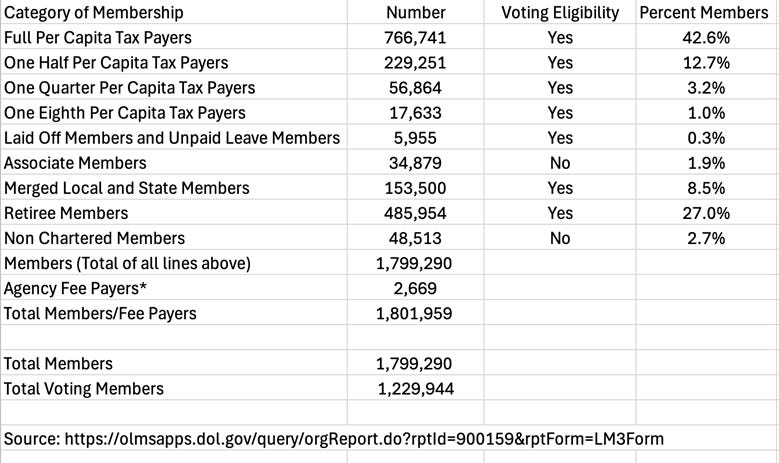Click the olmsapps.dol.gov source URL

[x=364, y=439]
